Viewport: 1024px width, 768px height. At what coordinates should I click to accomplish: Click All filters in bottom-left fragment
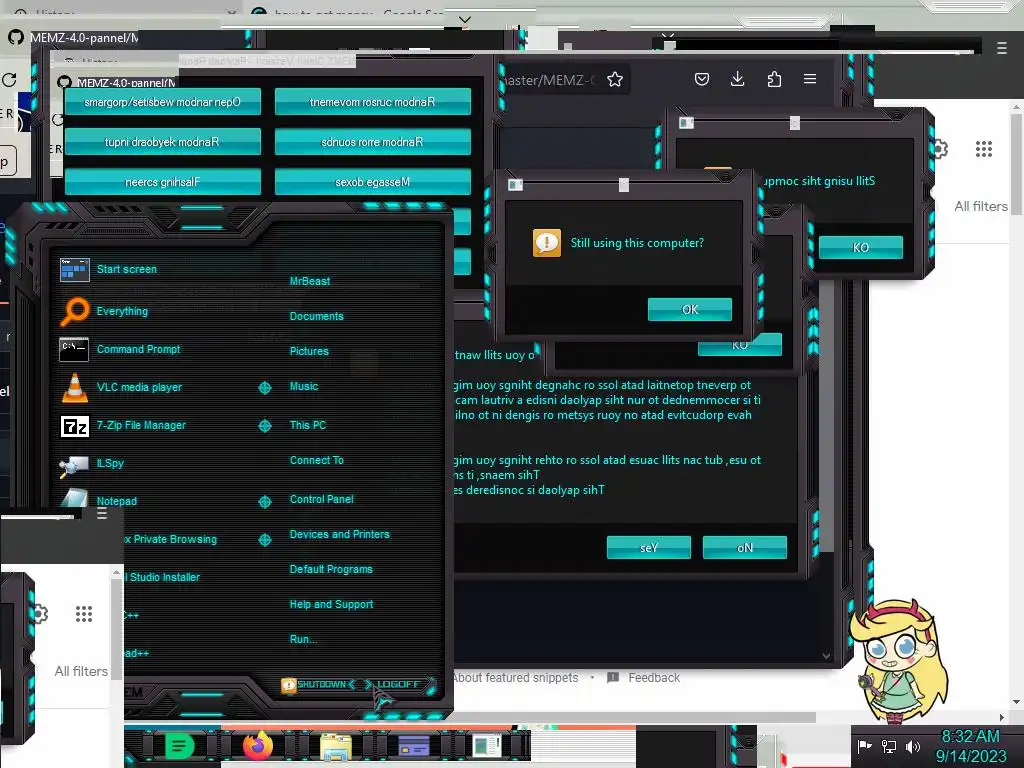81,671
